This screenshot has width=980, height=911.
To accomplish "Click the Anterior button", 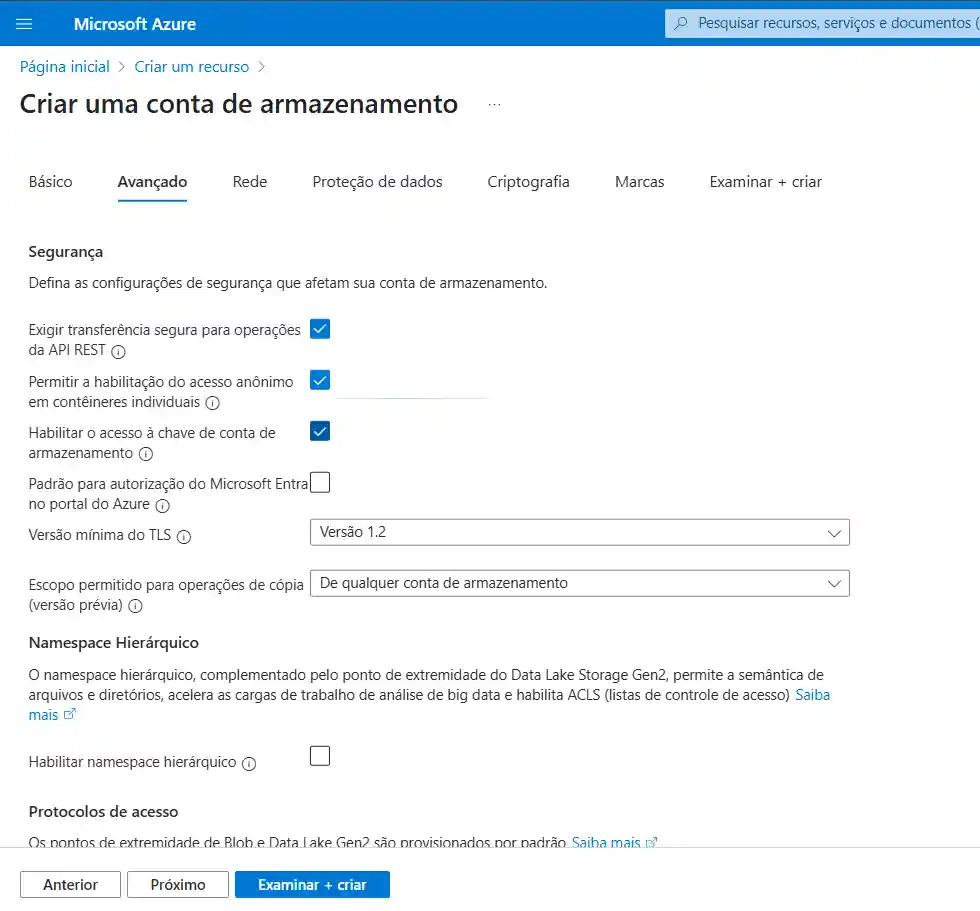I will click(70, 884).
